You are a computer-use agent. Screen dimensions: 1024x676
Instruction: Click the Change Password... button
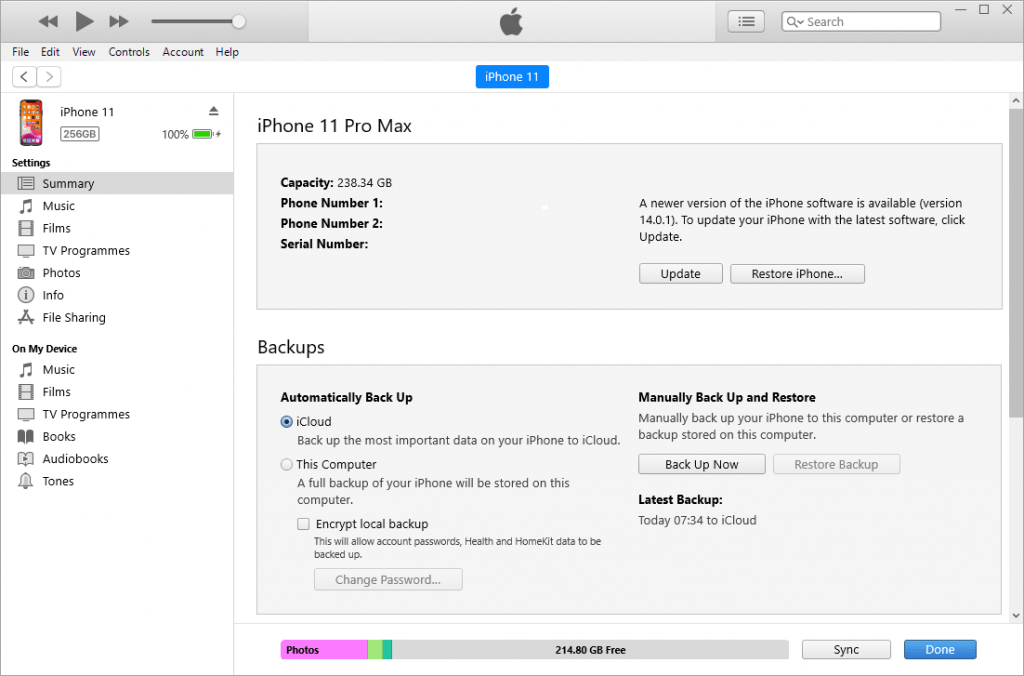coord(388,579)
